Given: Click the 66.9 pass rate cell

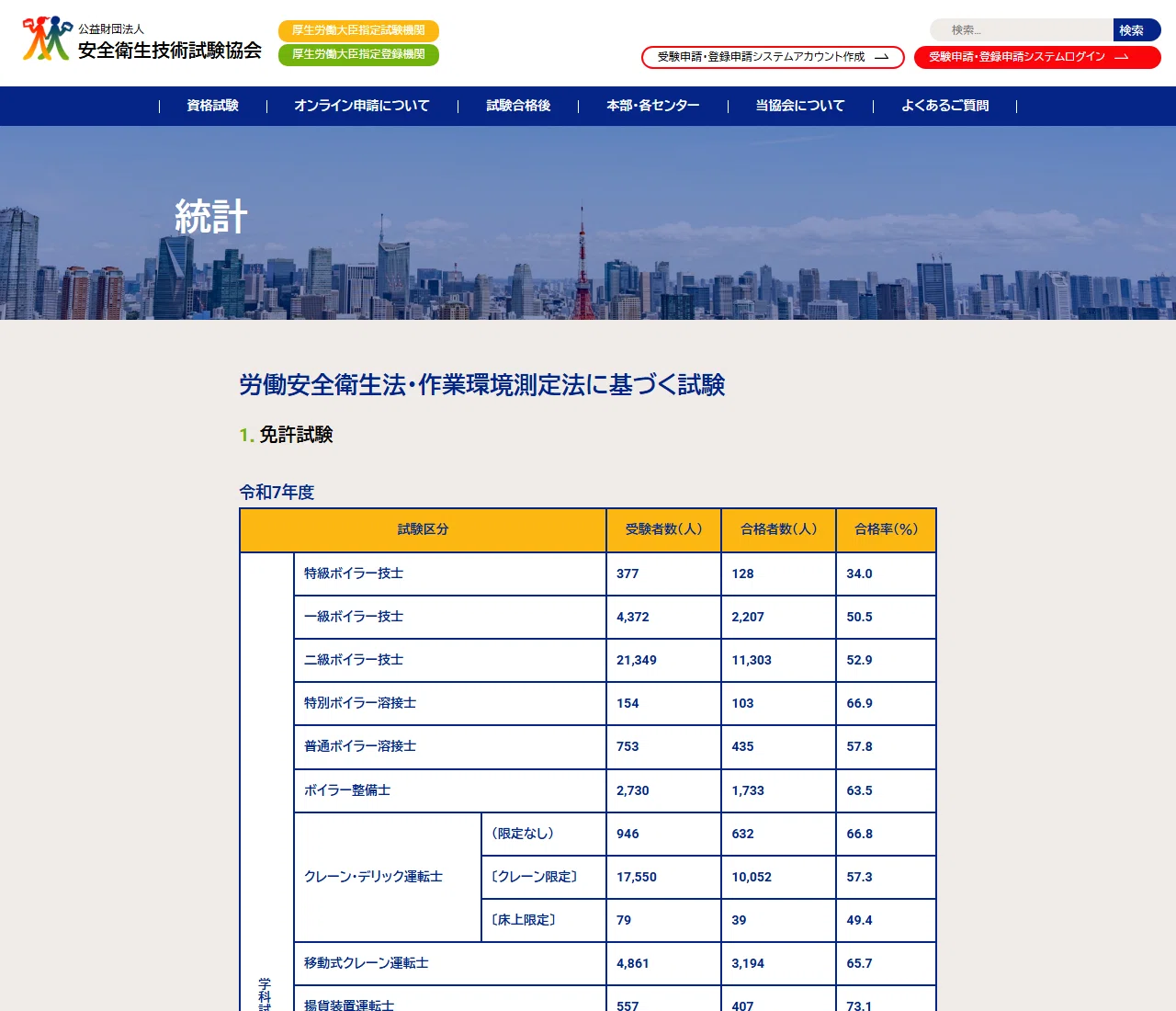Looking at the screenshot, I should point(886,703).
